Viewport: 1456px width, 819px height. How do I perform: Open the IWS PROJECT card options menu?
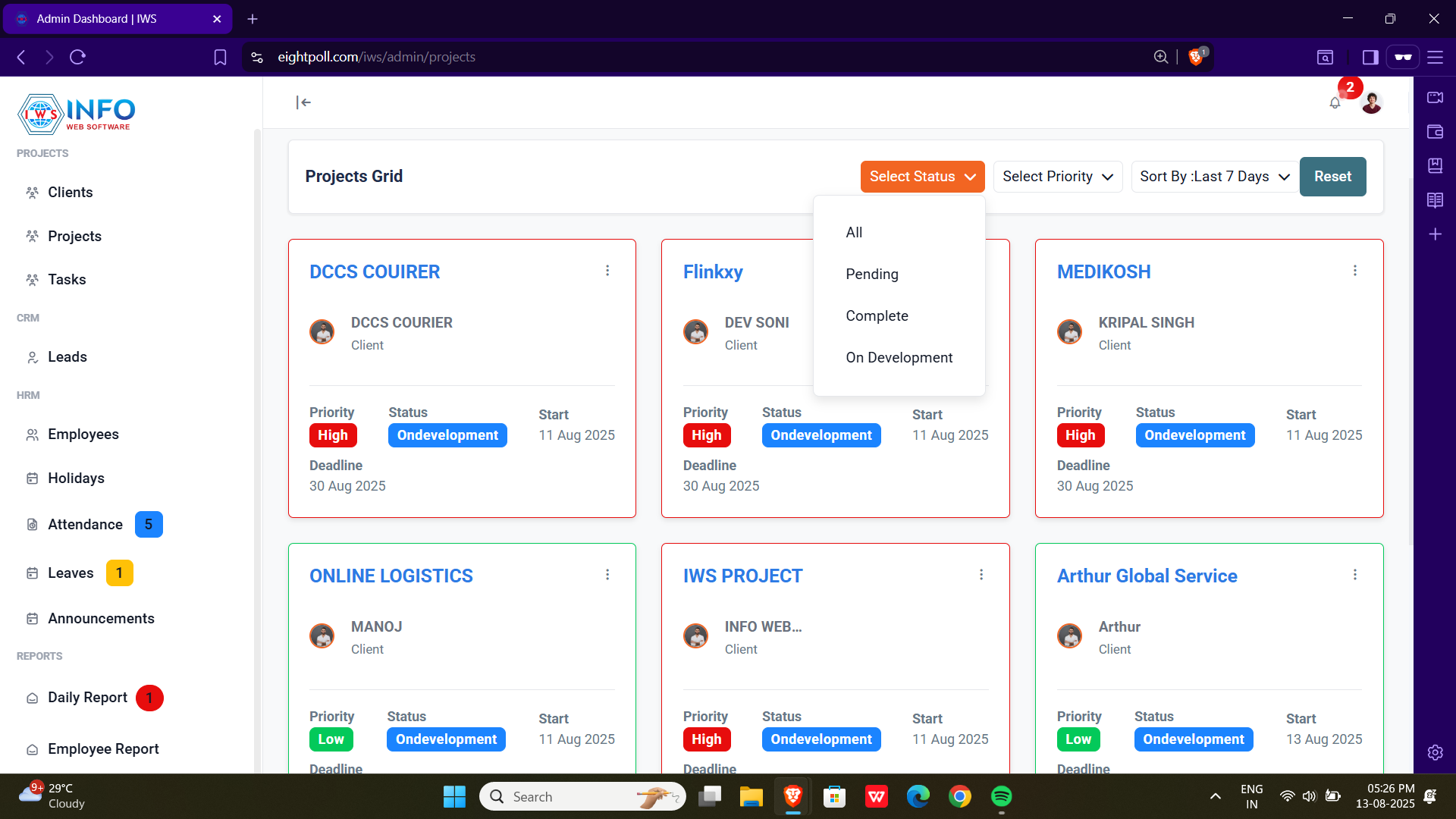point(981,575)
